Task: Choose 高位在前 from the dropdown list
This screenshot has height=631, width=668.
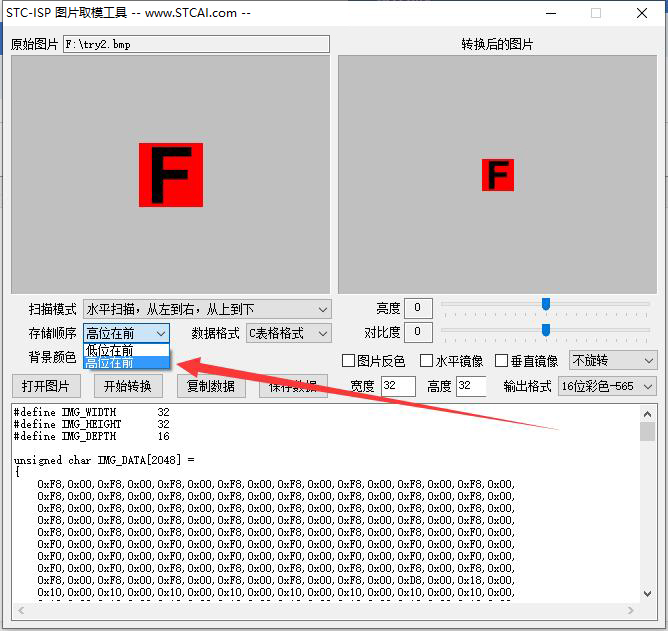Action: click(127, 363)
